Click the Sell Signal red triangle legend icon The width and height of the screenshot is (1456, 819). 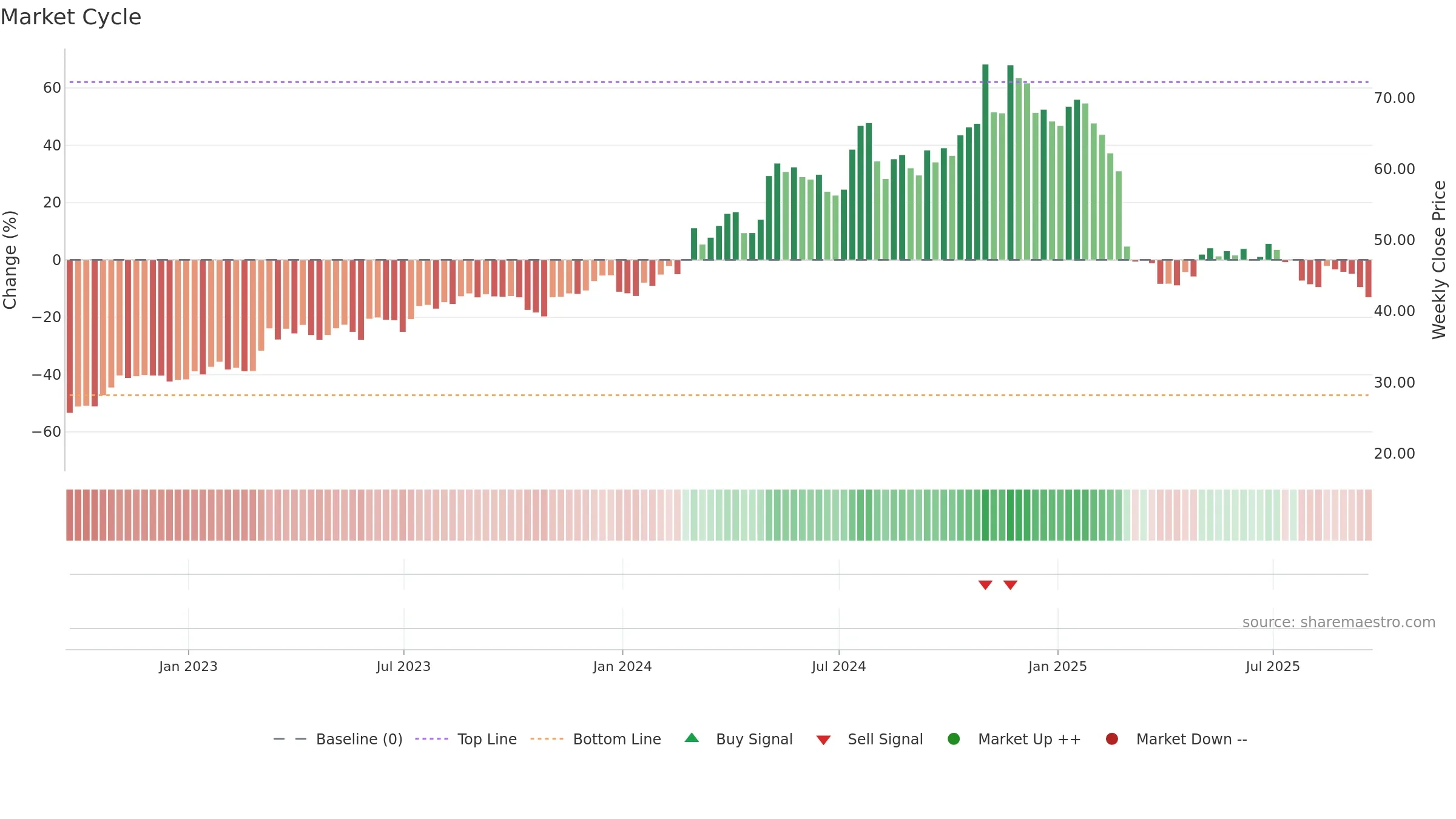coord(823,740)
